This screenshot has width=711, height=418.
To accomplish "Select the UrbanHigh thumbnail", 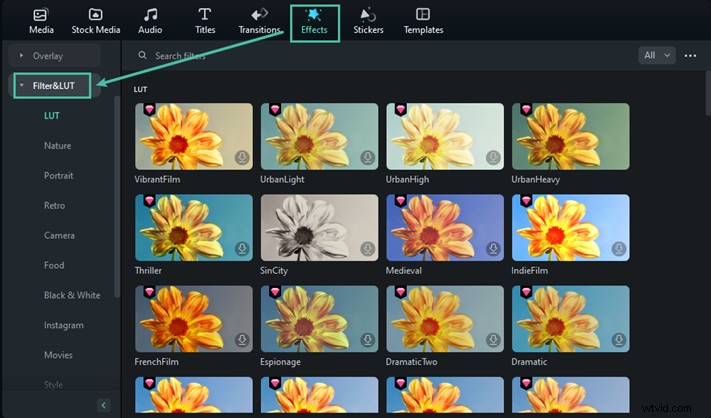I will (445, 136).
